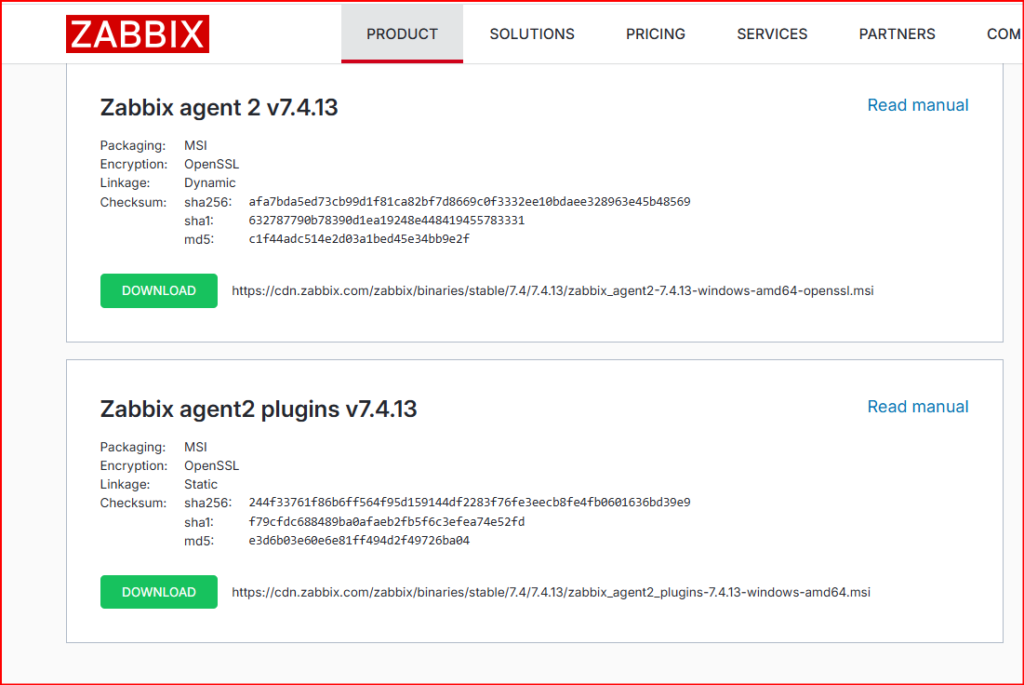The image size is (1024, 685).
Task: Select md5 checksum starting c1f44adc
Action: pyautogui.click(x=359, y=239)
